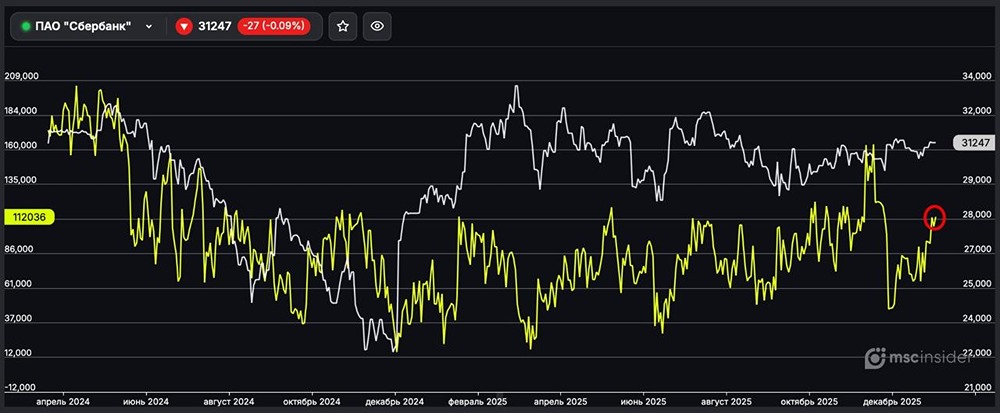Screen dimensions: 1000x413
Task: Toggle the eye visibility button
Action: click(x=378, y=26)
